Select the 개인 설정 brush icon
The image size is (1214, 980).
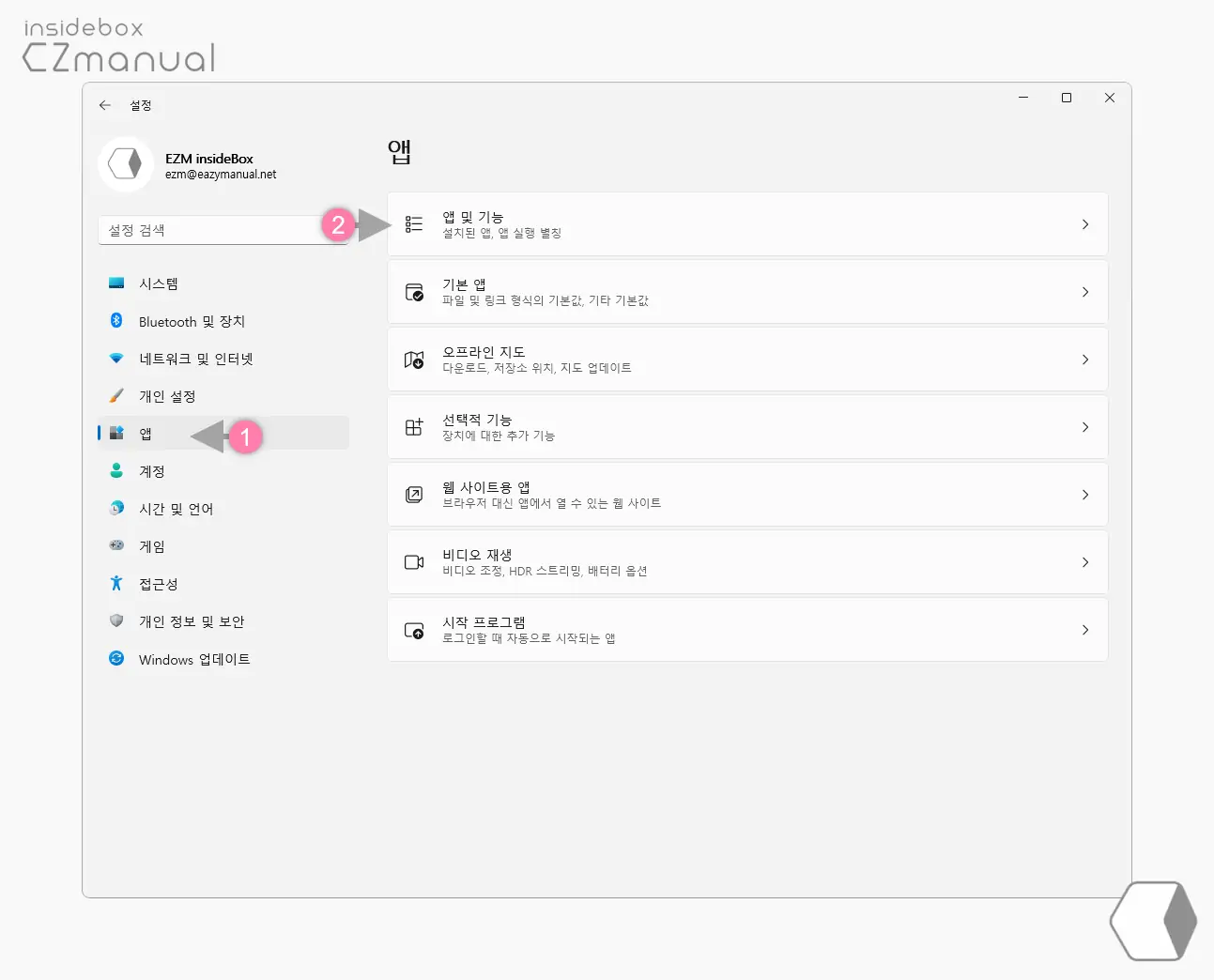pyautogui.click(x=116, y=395)
